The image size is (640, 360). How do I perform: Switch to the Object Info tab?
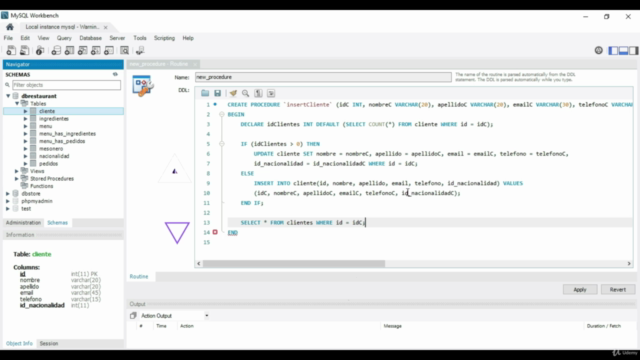(x=19, y=343)
